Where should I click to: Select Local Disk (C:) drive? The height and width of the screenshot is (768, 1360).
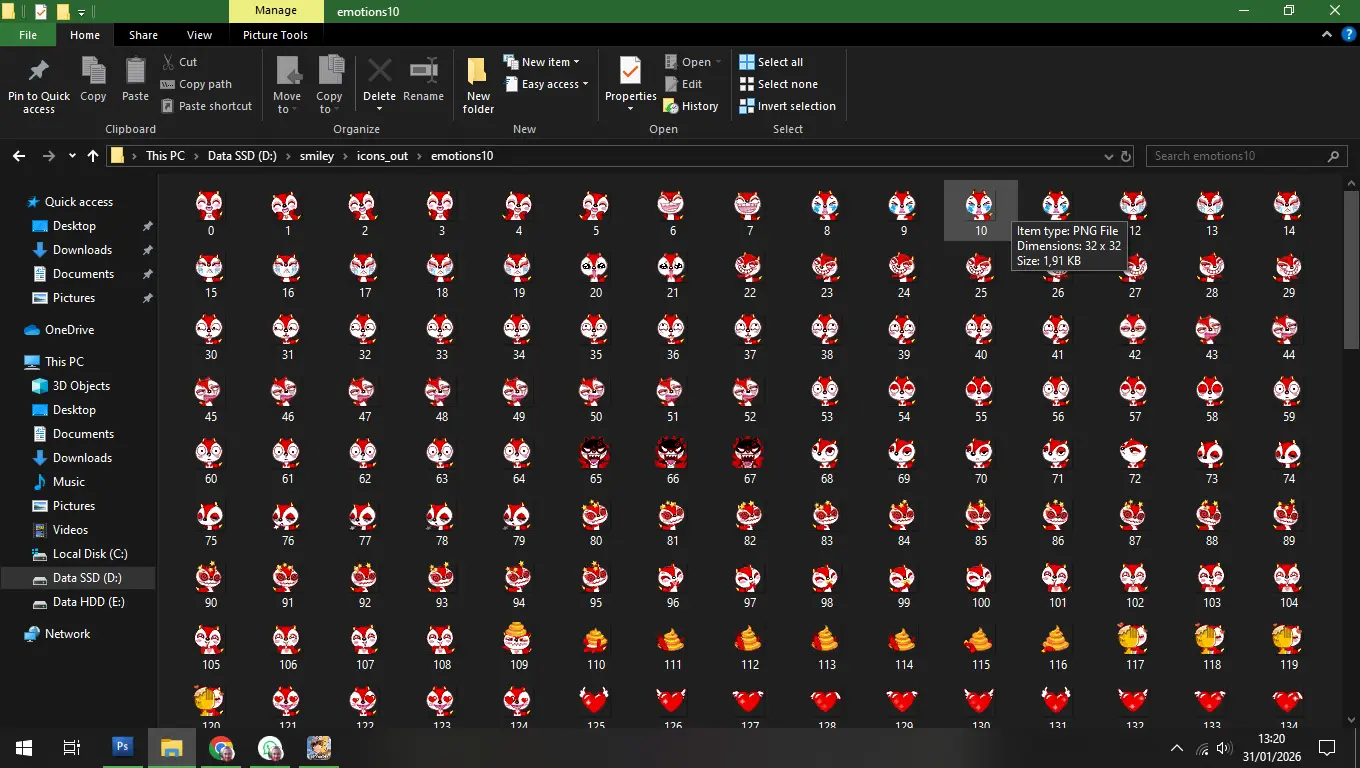[90, 554]
